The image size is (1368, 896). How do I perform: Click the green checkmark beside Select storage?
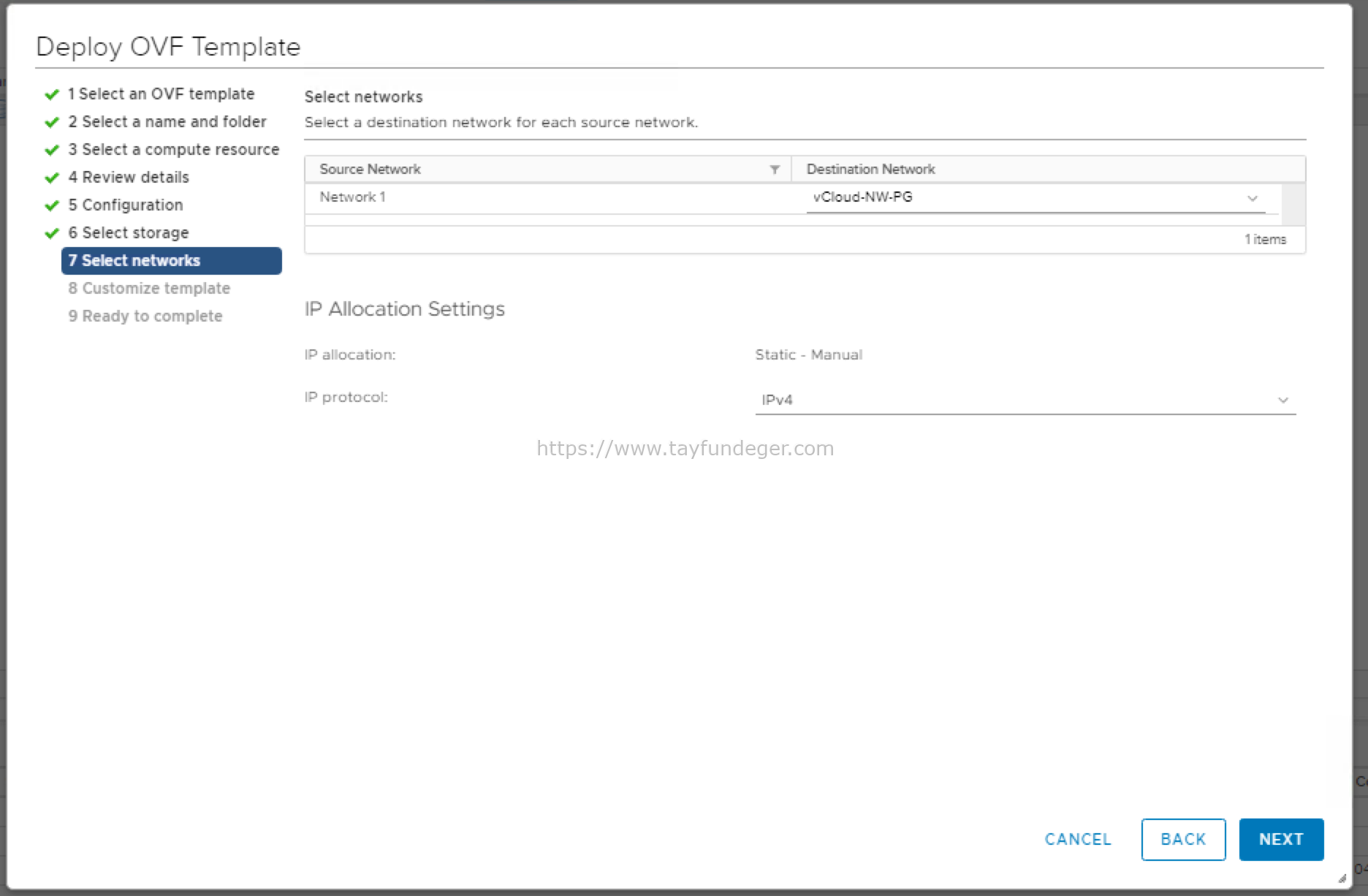click(x=52, y=233)
